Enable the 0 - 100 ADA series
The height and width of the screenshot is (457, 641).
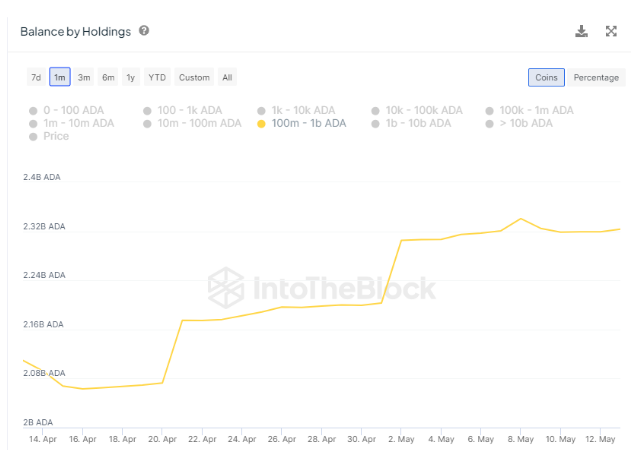click(70, 110)
